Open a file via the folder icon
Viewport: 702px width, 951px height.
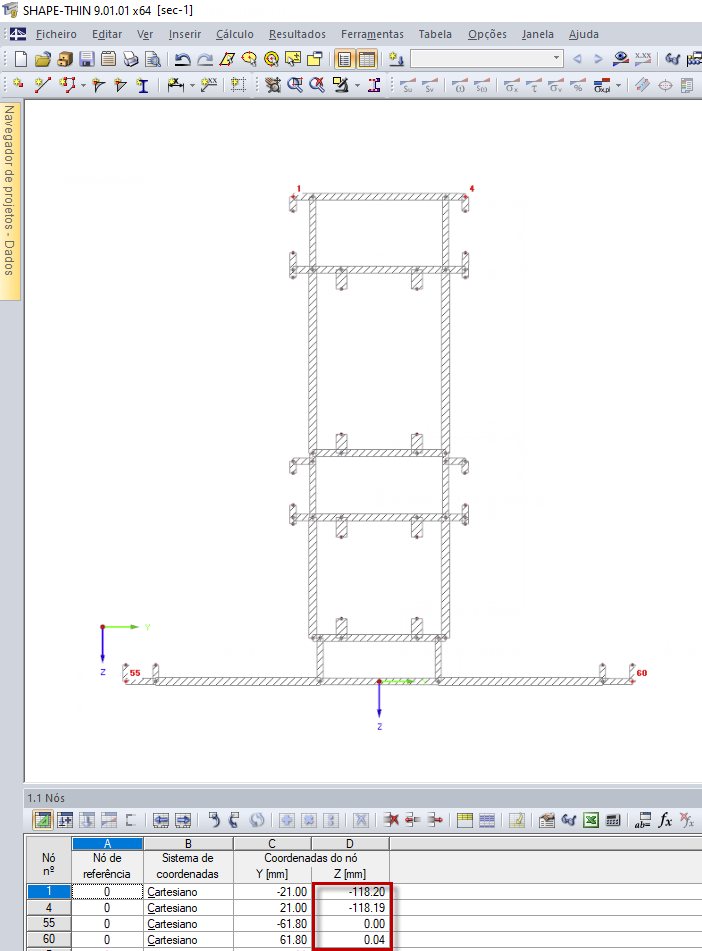click(42, 59)
